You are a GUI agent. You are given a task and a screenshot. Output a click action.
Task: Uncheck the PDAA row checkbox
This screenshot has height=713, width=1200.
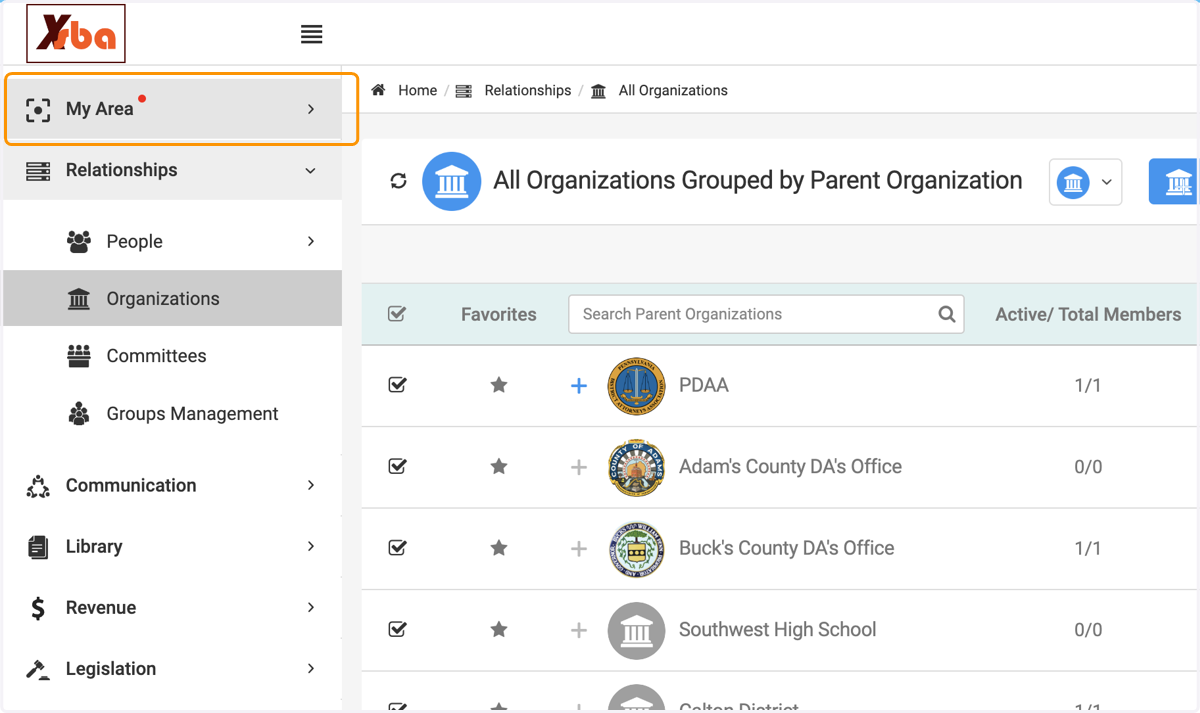[x=397, y=385]
